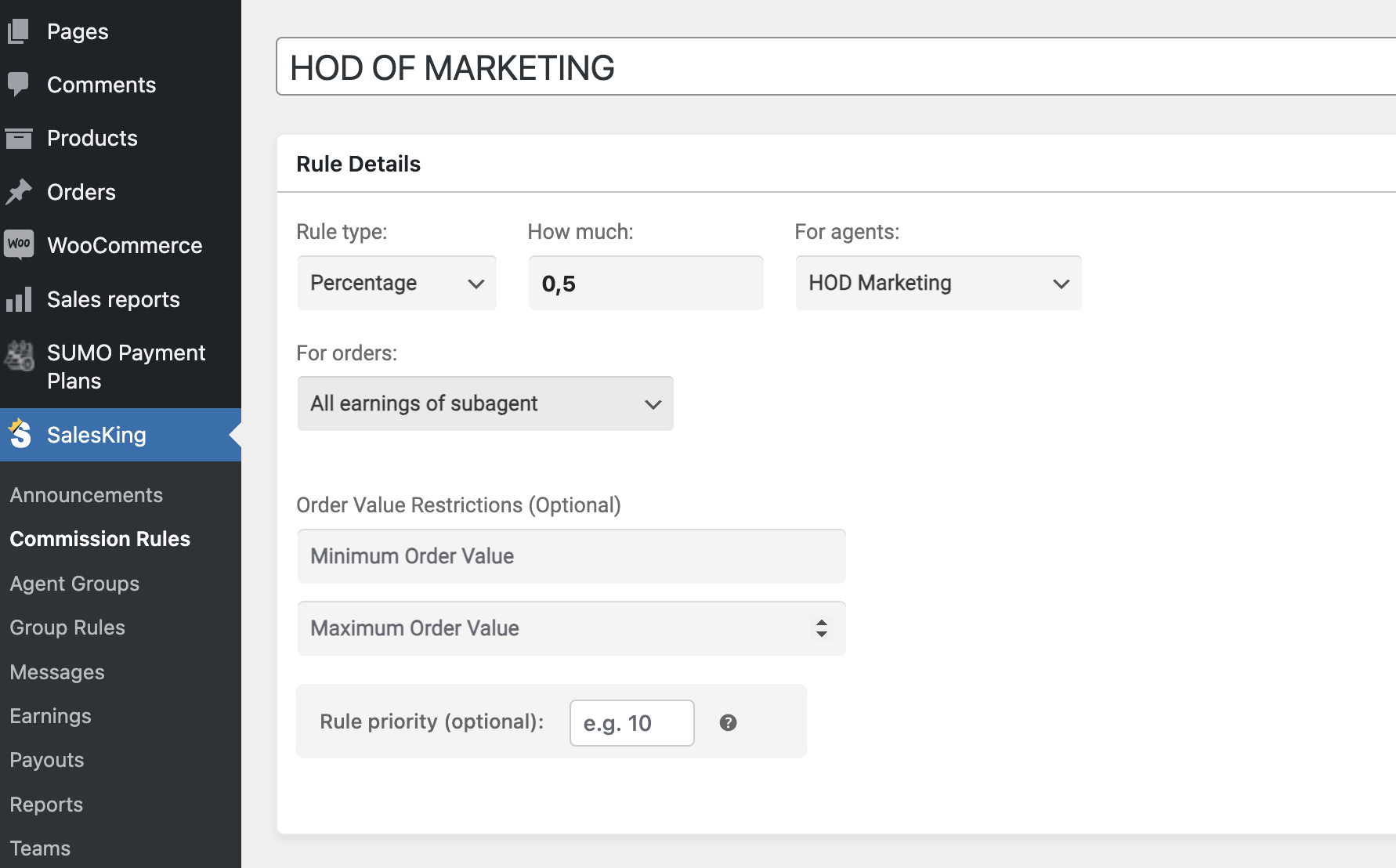This screenshot has height=868, width=1396.
Task: Go to Commission Rules submenu
Action: click(x=100, y=539)
